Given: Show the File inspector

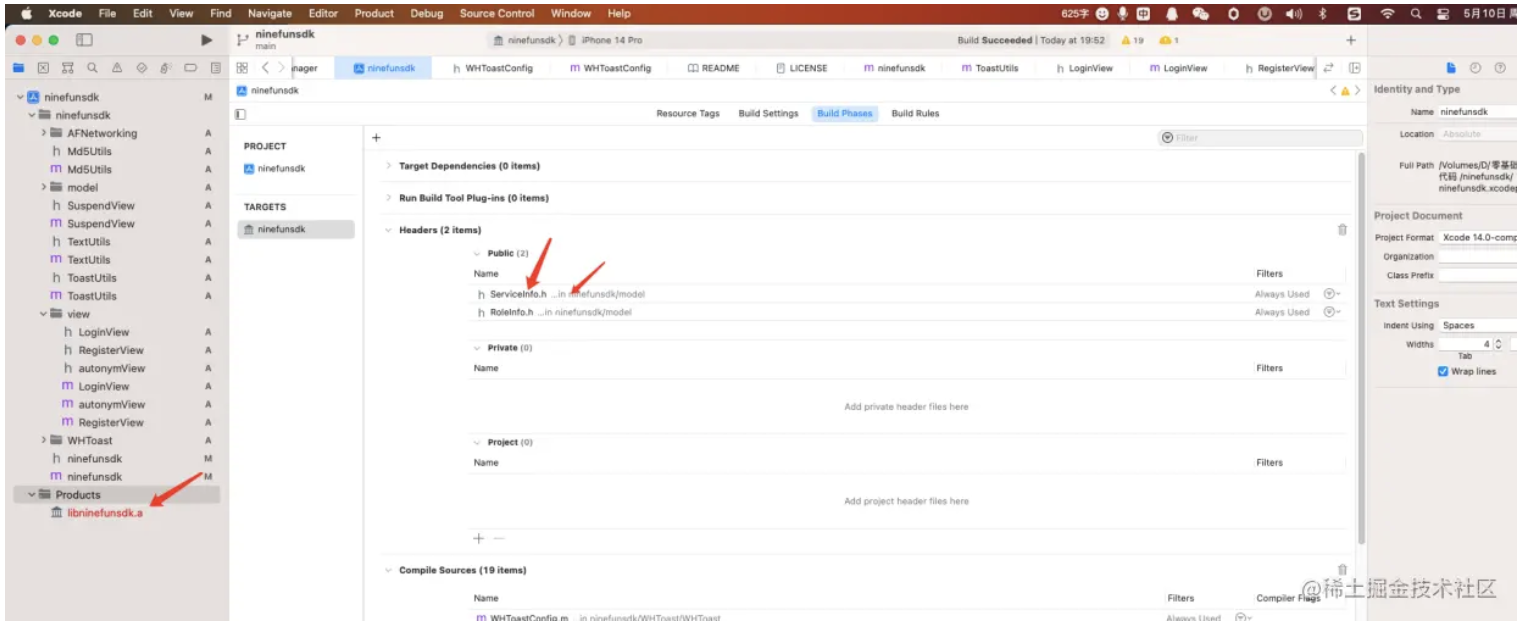Looking at the screenshot, I should (x=1451, y=68).
